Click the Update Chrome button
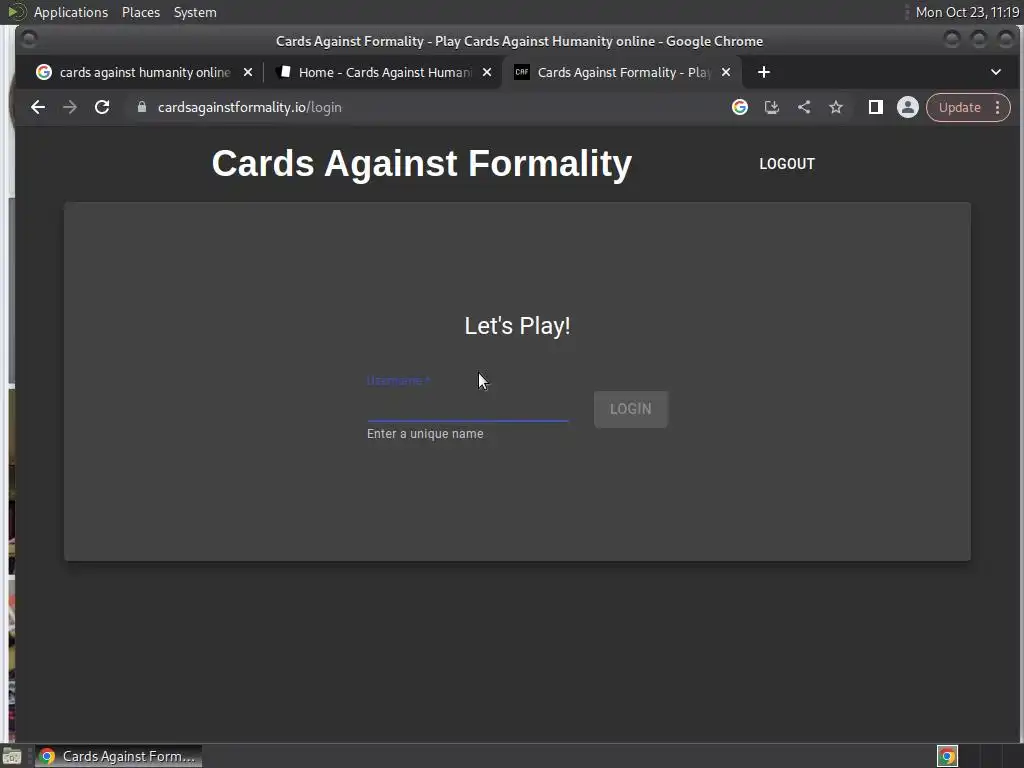Screen dimensions: 1024x768 coord(959,107)
